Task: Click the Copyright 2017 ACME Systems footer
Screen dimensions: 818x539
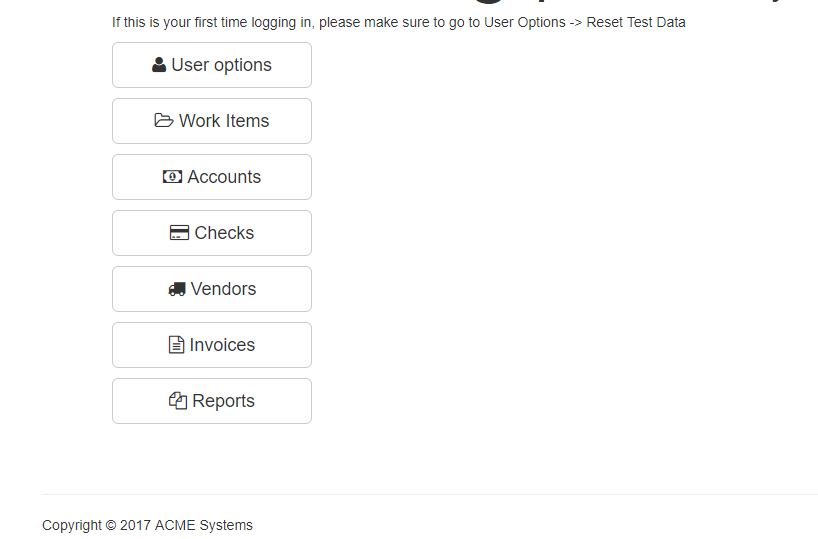Action: (x=147, y=525)
